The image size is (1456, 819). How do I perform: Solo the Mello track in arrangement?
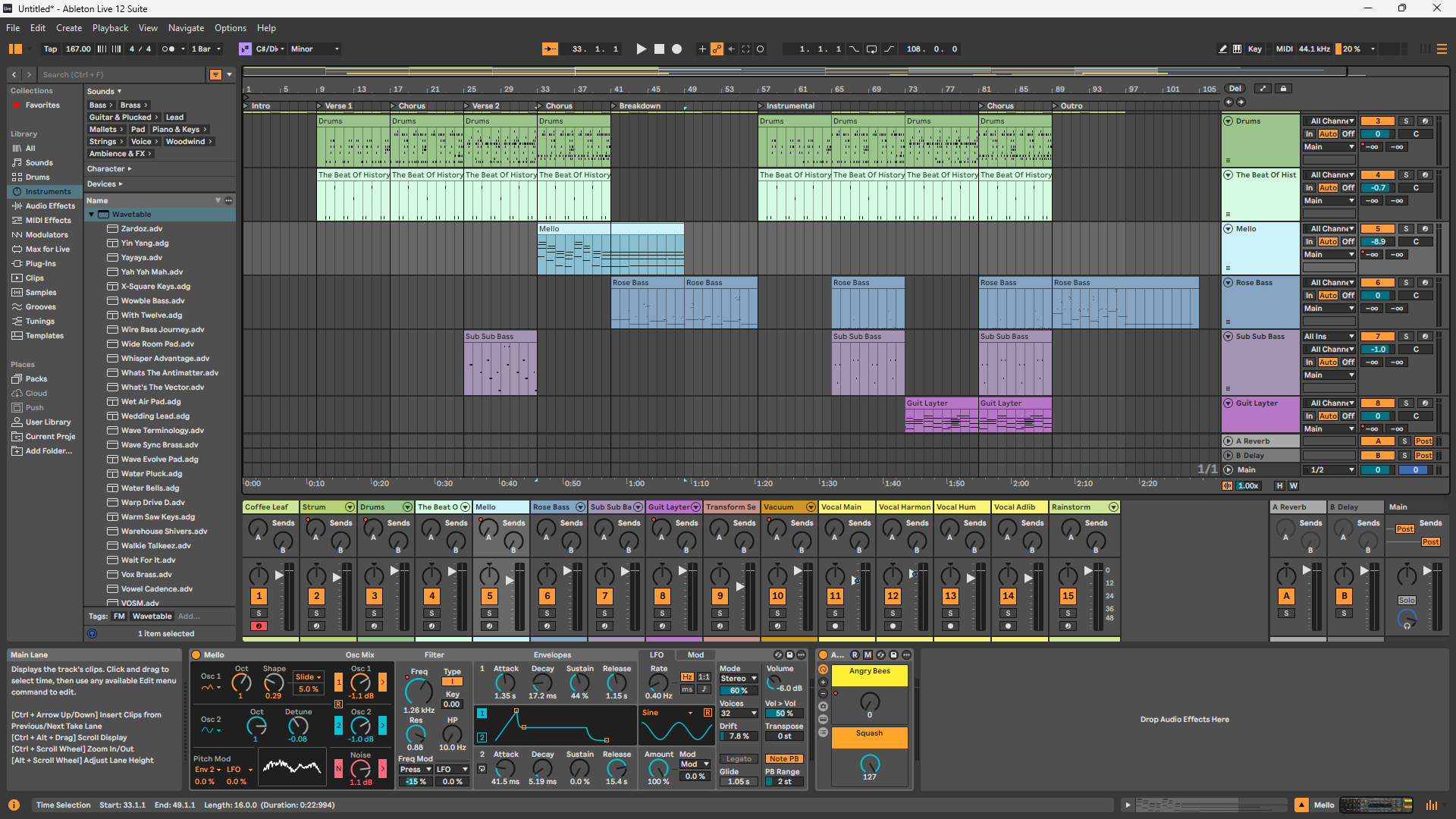1406,229
